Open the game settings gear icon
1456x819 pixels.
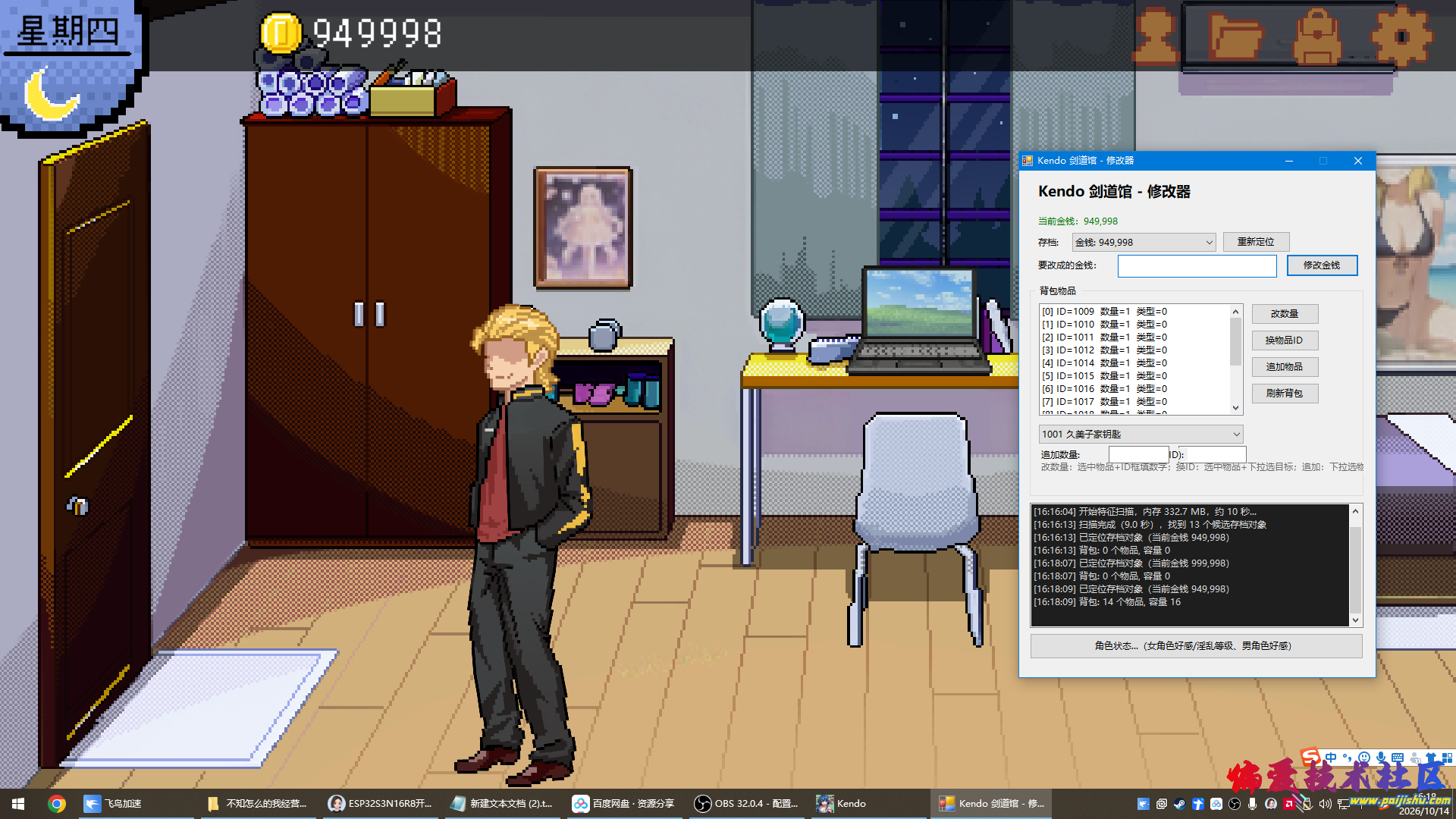[1401, 36]
